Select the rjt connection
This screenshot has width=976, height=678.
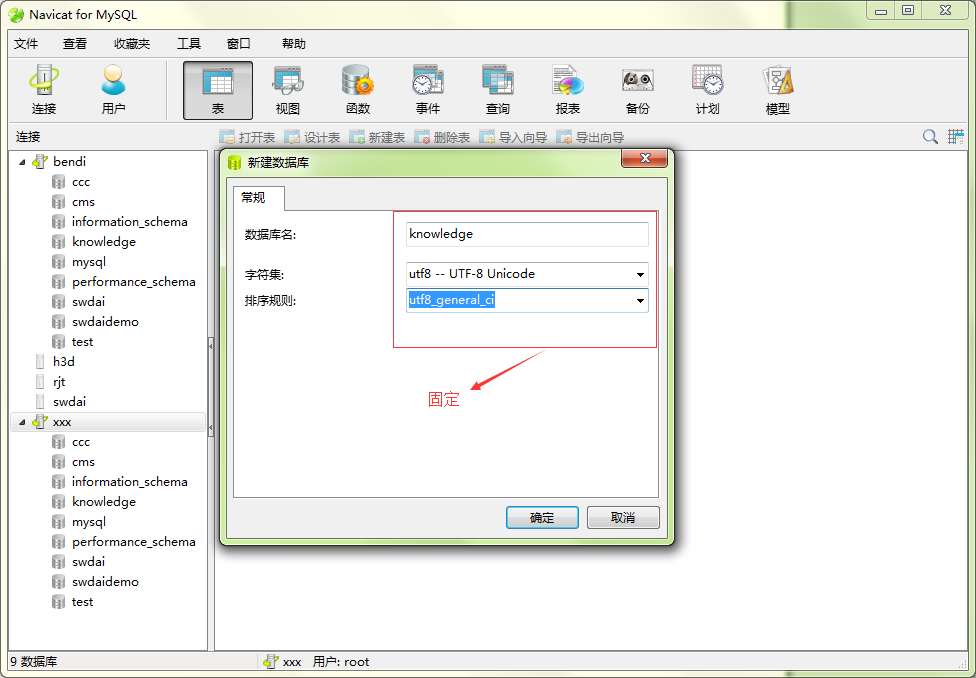59,382
